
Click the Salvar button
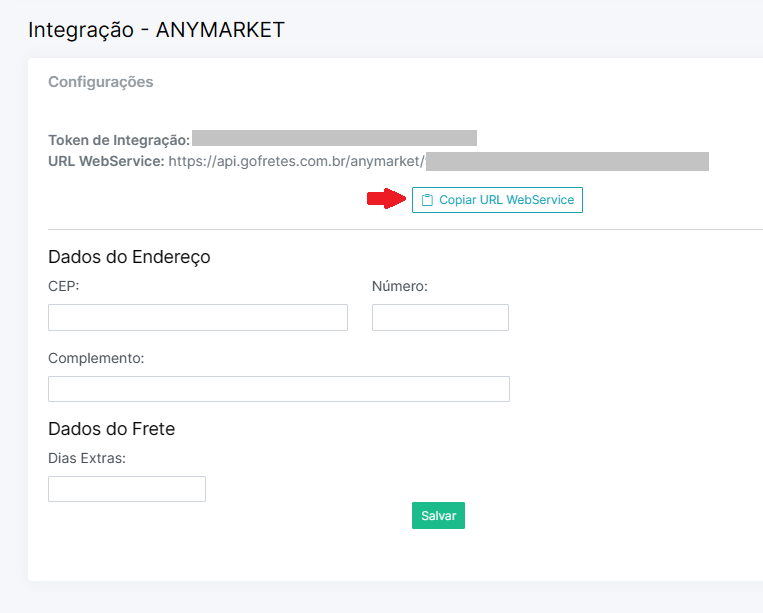pyautogui.click(x=438, y=516)
